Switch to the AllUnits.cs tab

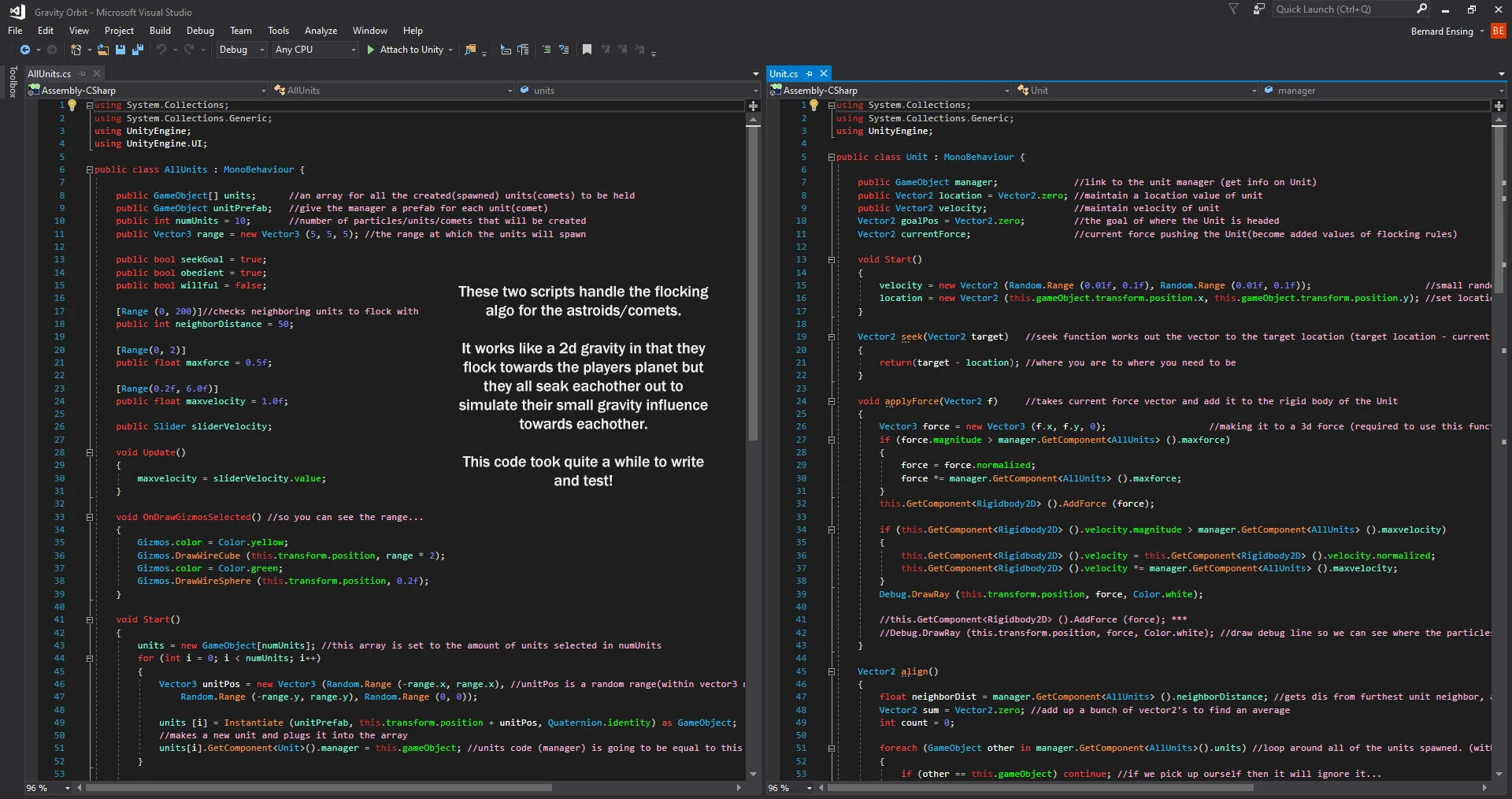click(50, 73)
